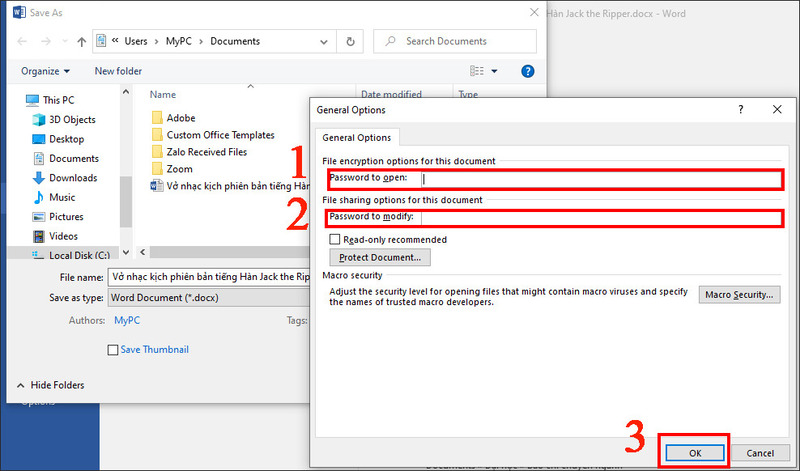The height and width of the screenshot is (471, 800).
Task: Expand the Save as type dropdown
Action: pyautogui.click(x=210, y=297)
